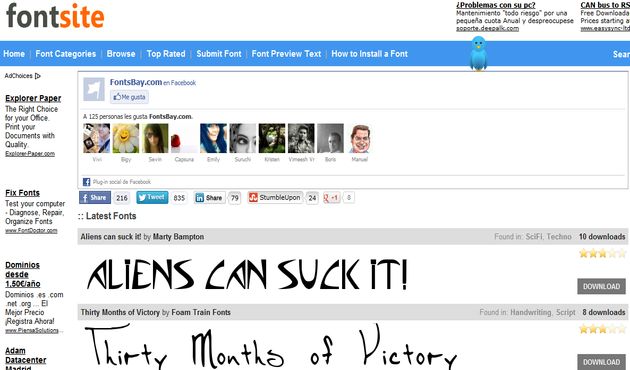This screenshot has width=630, height=370.
Task: Click Manuel's caricature profile thumbnail
Action: [x=360, y=138]
